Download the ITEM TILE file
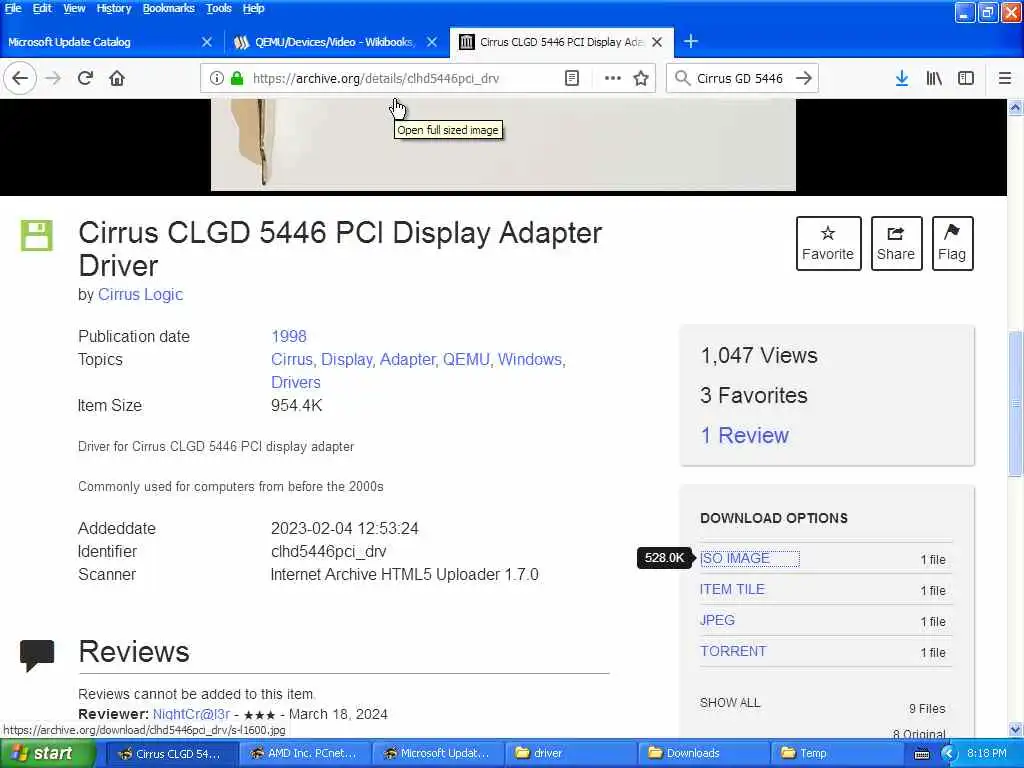The image size is (1024, 768). tap(732, 589)
